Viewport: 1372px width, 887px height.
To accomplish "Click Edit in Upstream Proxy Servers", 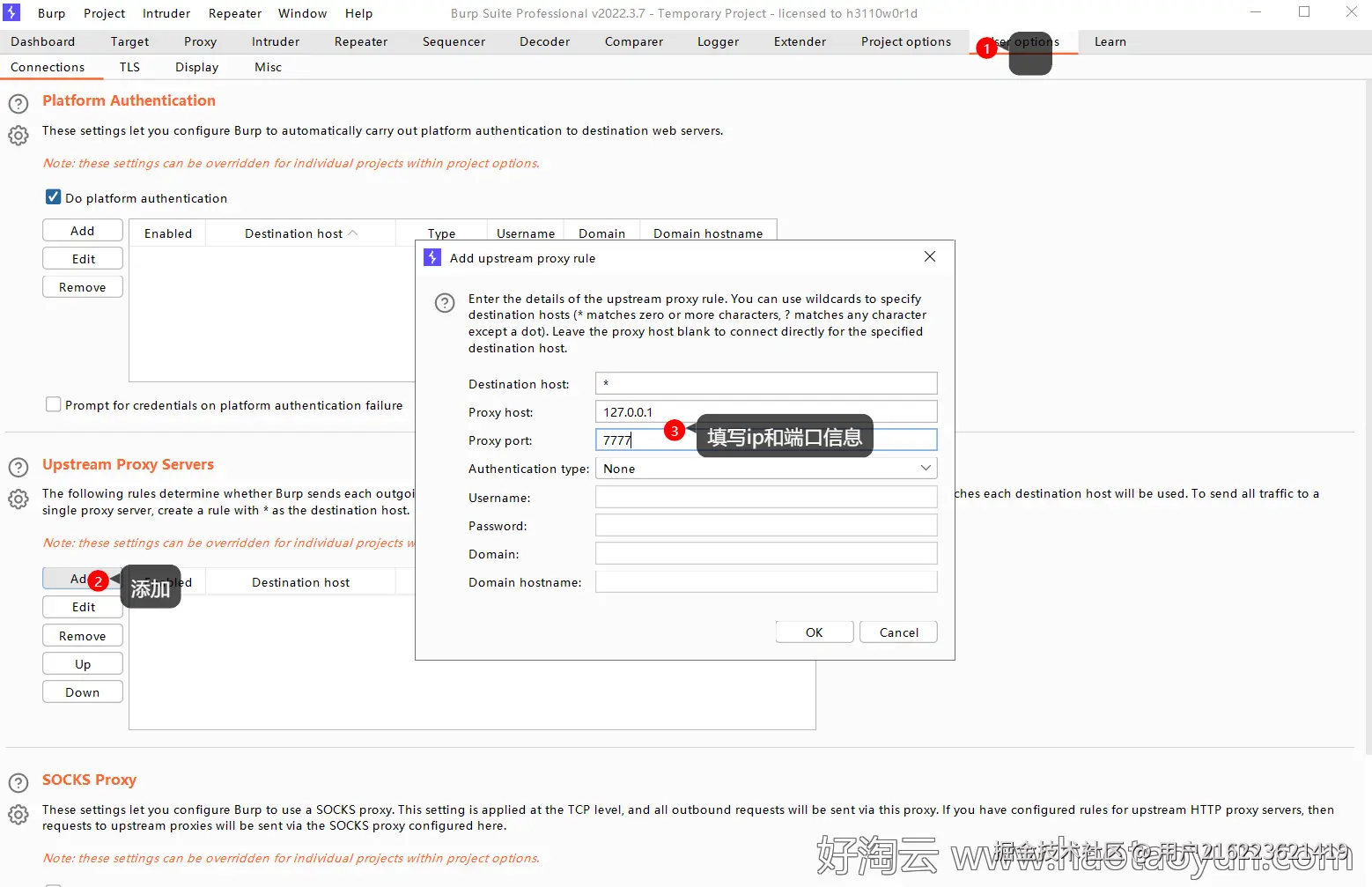I will 83,607.
